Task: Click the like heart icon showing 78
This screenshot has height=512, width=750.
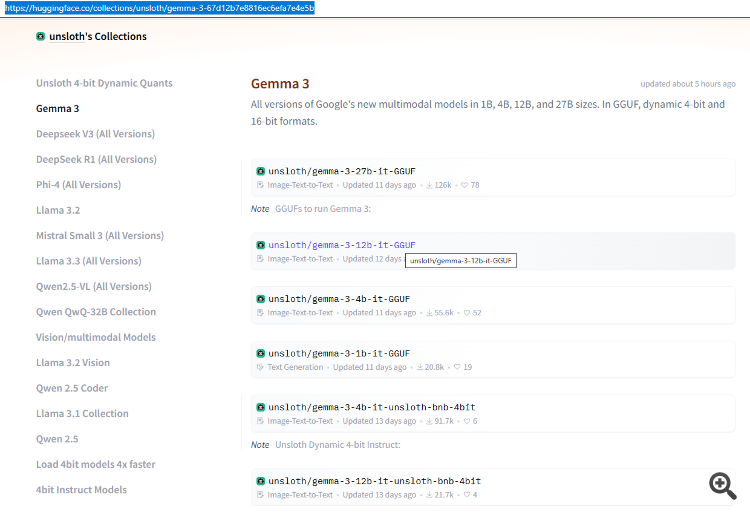Action: (464, 185)
